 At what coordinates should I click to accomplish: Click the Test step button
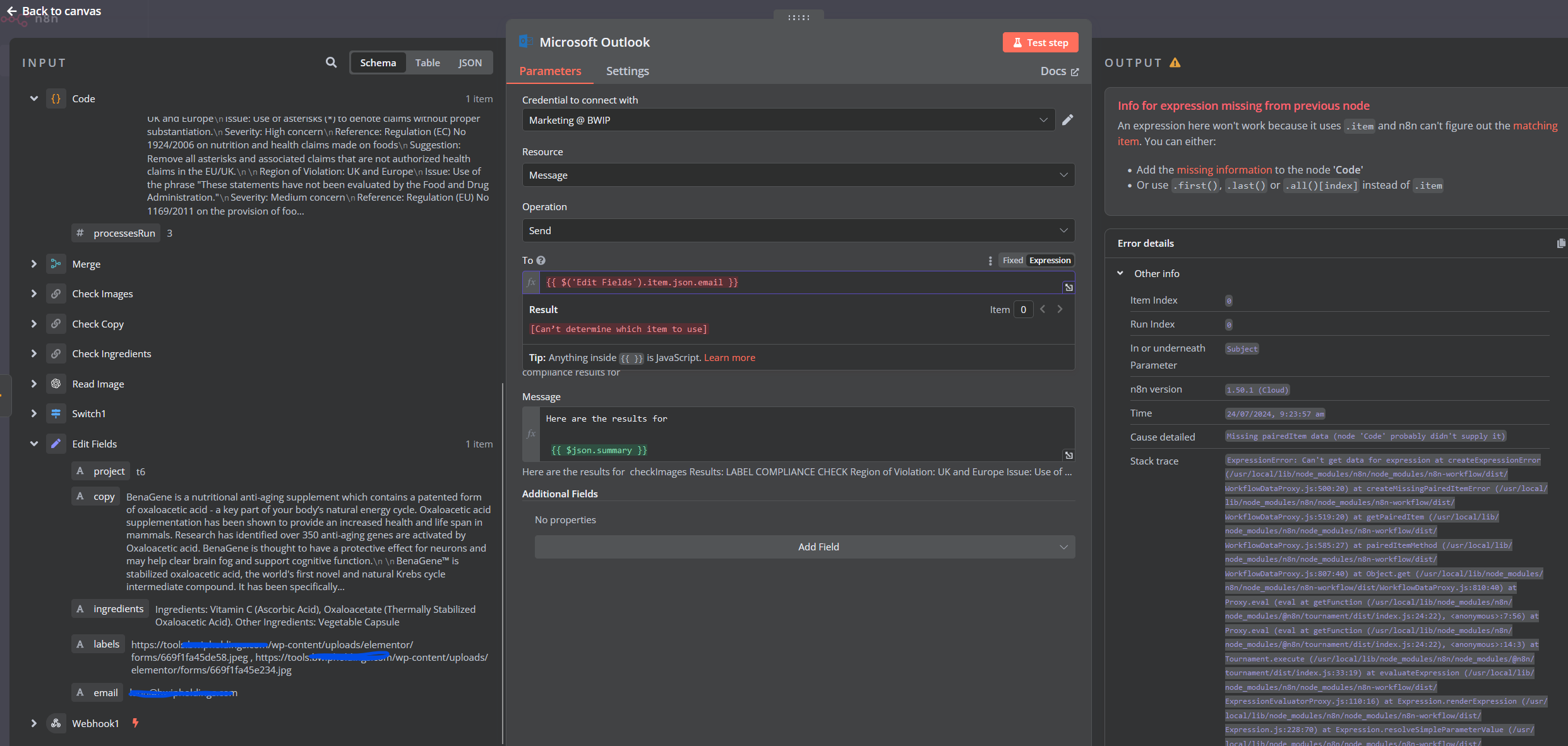(1040, 42)
